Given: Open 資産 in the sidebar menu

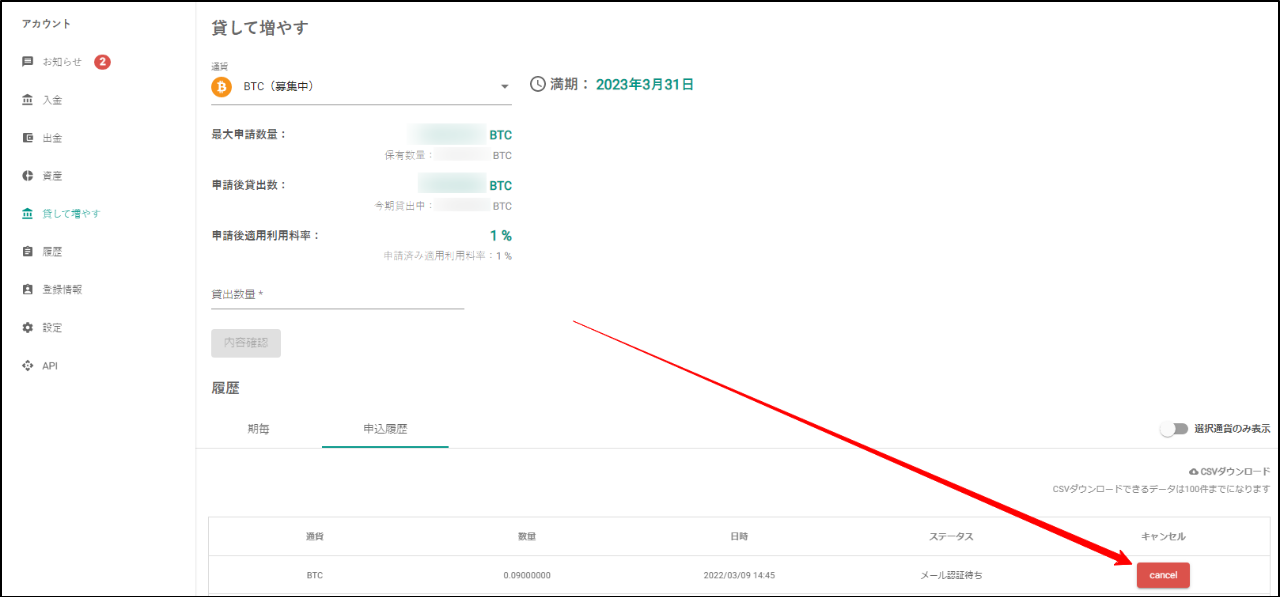Looking at the screenshot, I should point(52,176).
